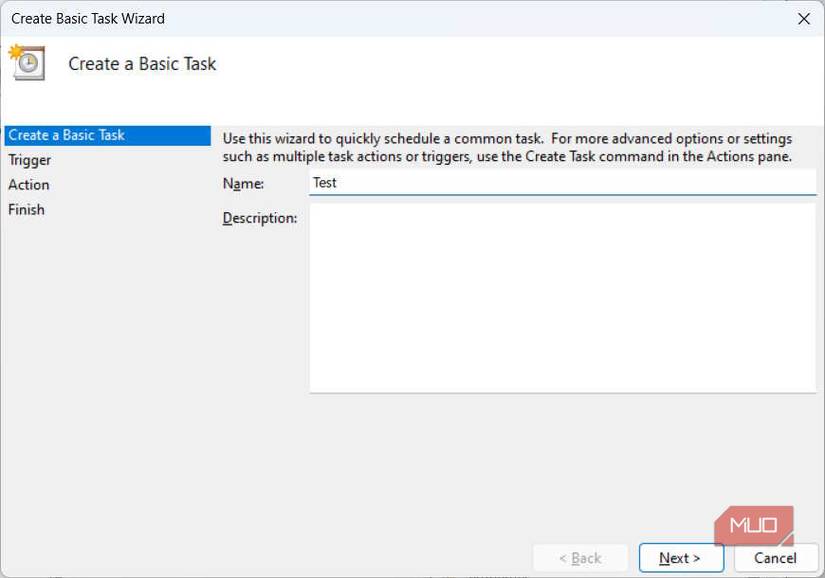
Task: Click the wizard clock icon in the title bar
Action: click(x=28, y=62)
